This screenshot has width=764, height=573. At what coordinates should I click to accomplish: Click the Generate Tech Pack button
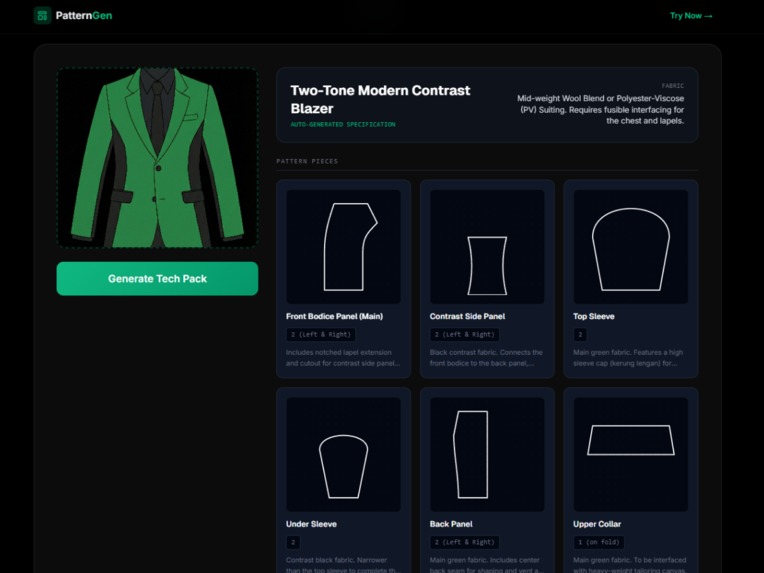[x=157, y=279]
